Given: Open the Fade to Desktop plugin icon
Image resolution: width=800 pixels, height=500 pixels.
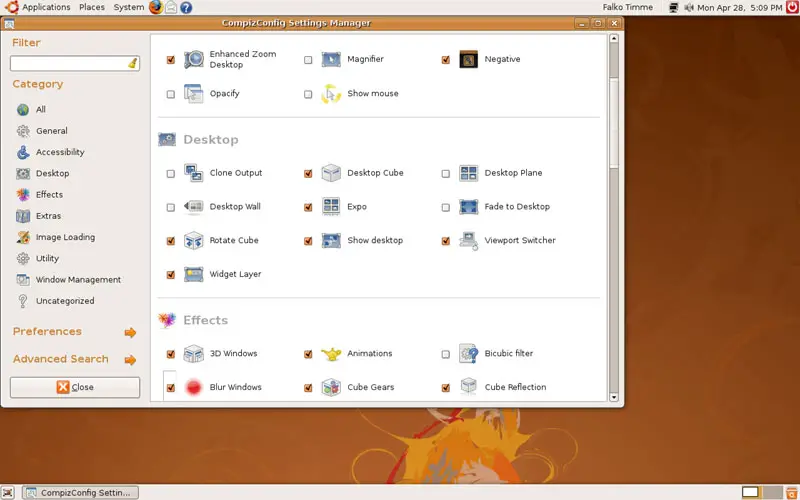Looking at the screenshot, I should [x=468, y=207].
